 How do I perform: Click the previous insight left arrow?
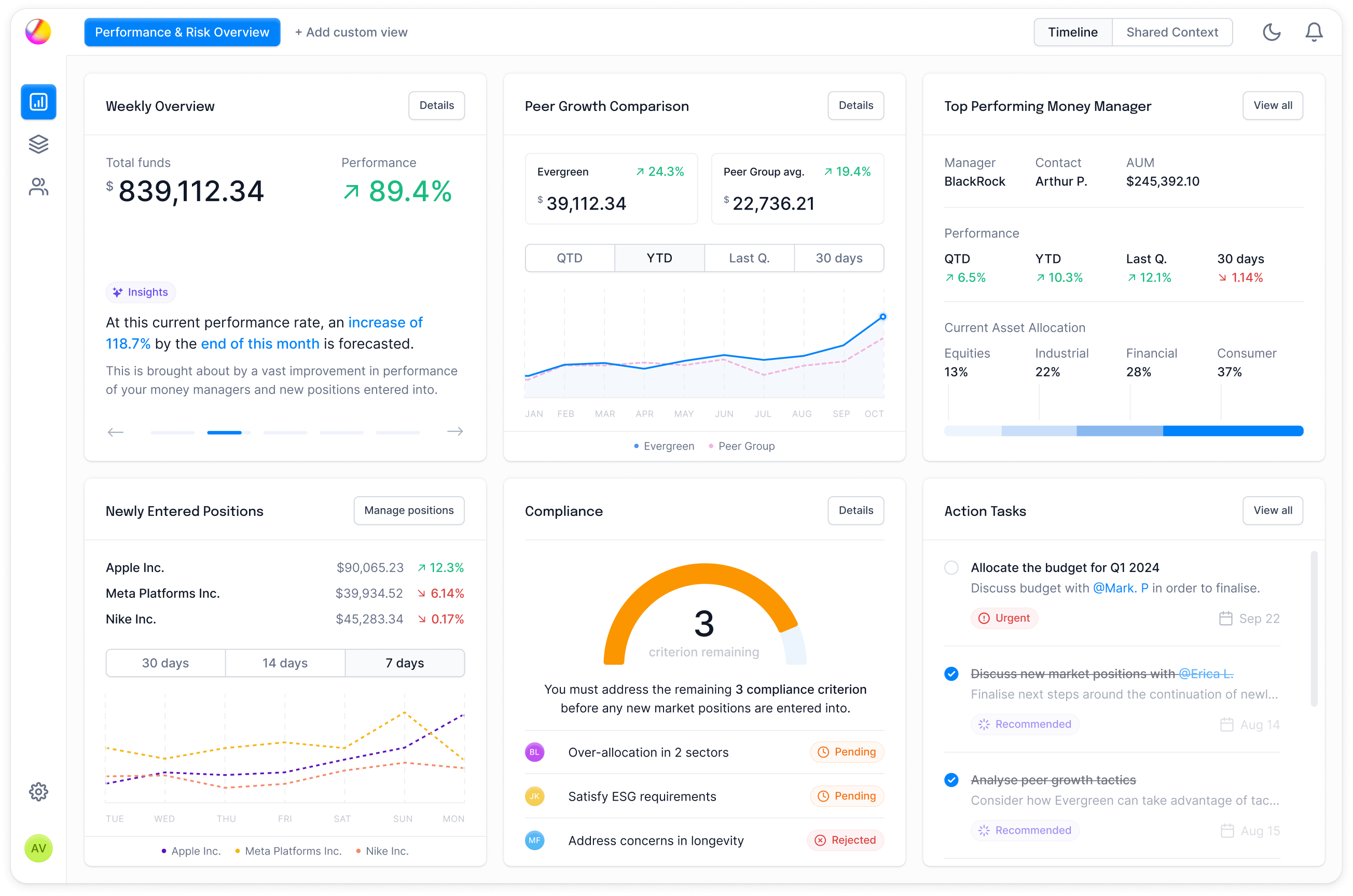click(x=116, y=432)
